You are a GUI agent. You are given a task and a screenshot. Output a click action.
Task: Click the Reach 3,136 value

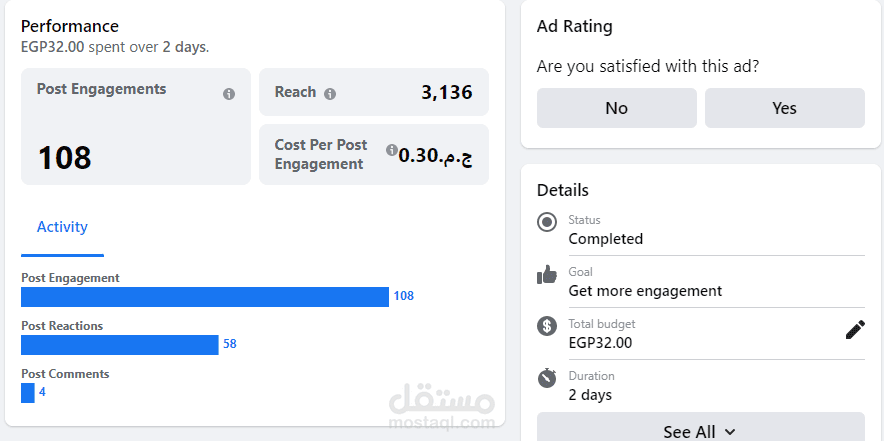click(446, 93)
